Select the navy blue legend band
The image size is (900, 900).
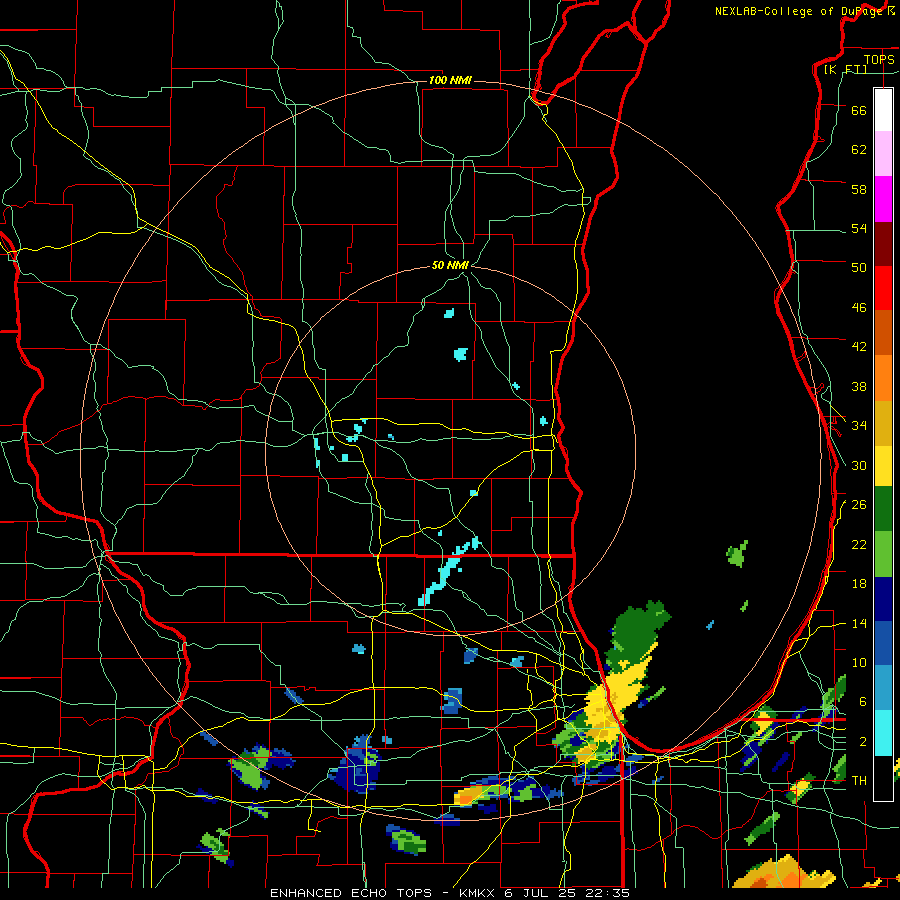[x=883, y=599]
